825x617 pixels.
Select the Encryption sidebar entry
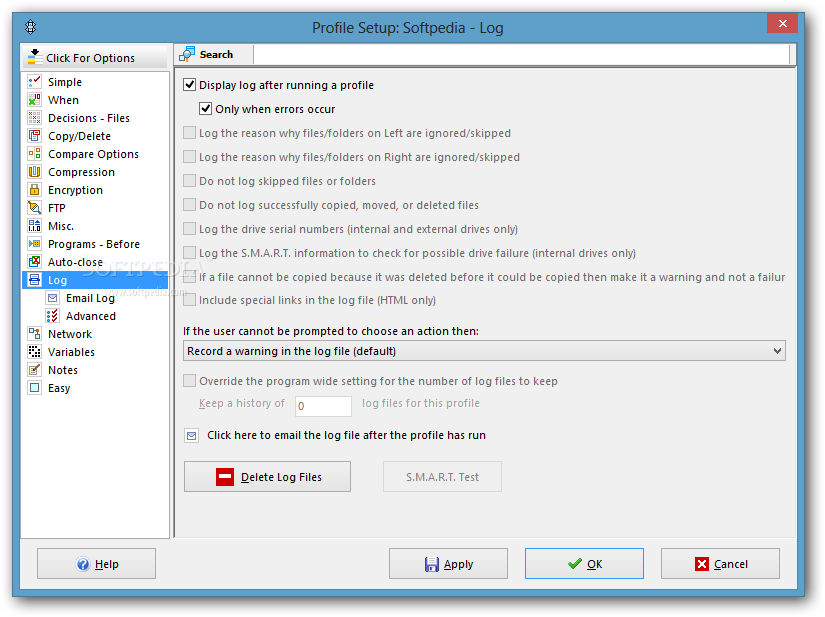(x=75, y=190)
